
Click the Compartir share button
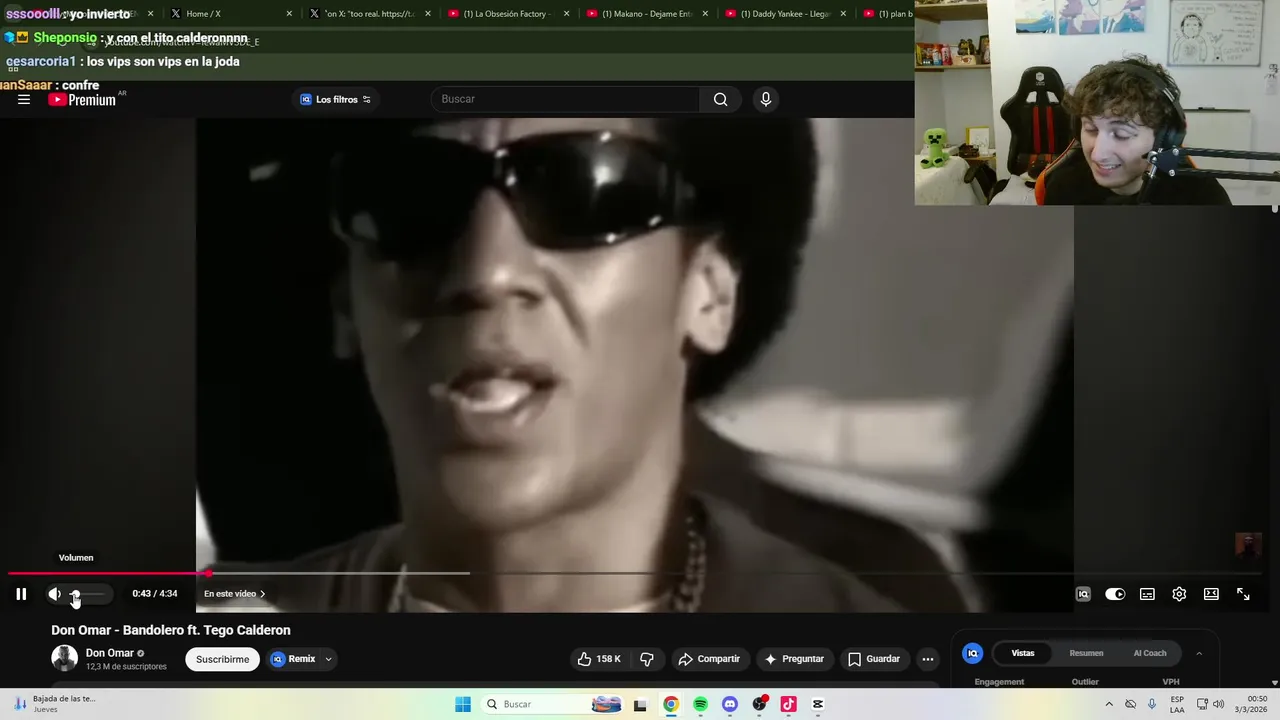(x=709, y=659)
